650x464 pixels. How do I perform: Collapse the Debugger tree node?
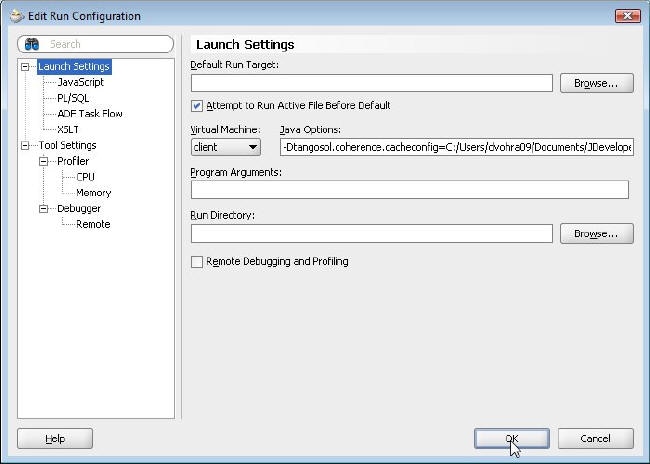pos(44,208)
